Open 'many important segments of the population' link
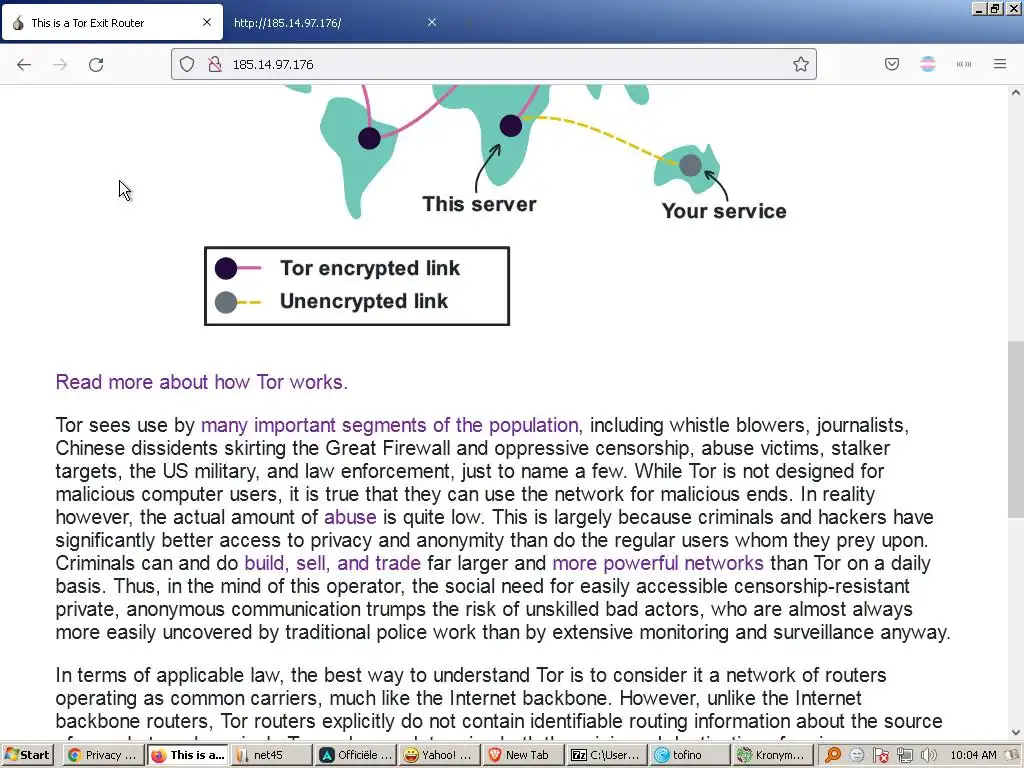The width and height of the screenshot is (1024, 768). coord(389,425)
